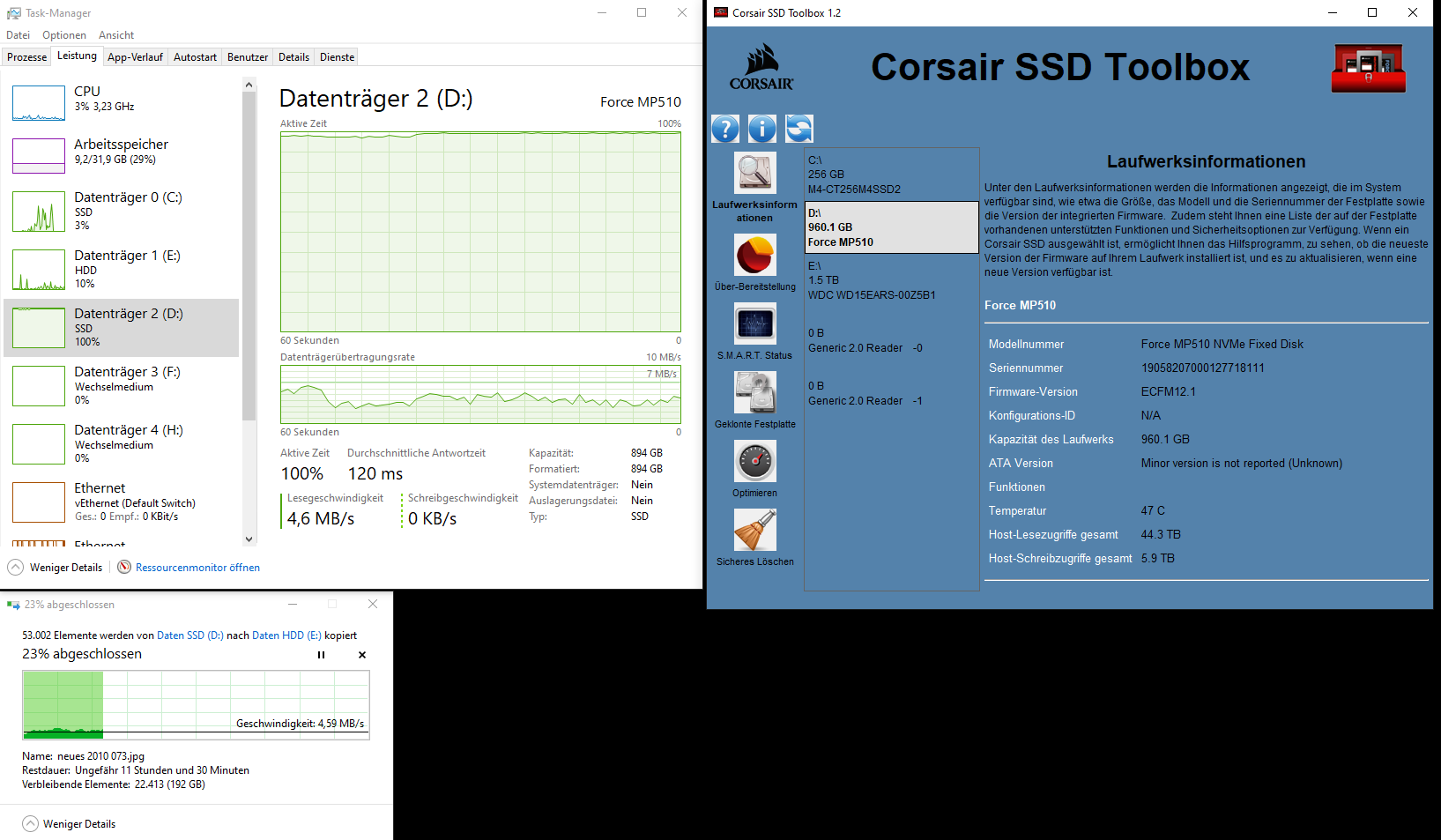
Task: Click the Task-Manager title bar icon
Action: tap(14, 13)
